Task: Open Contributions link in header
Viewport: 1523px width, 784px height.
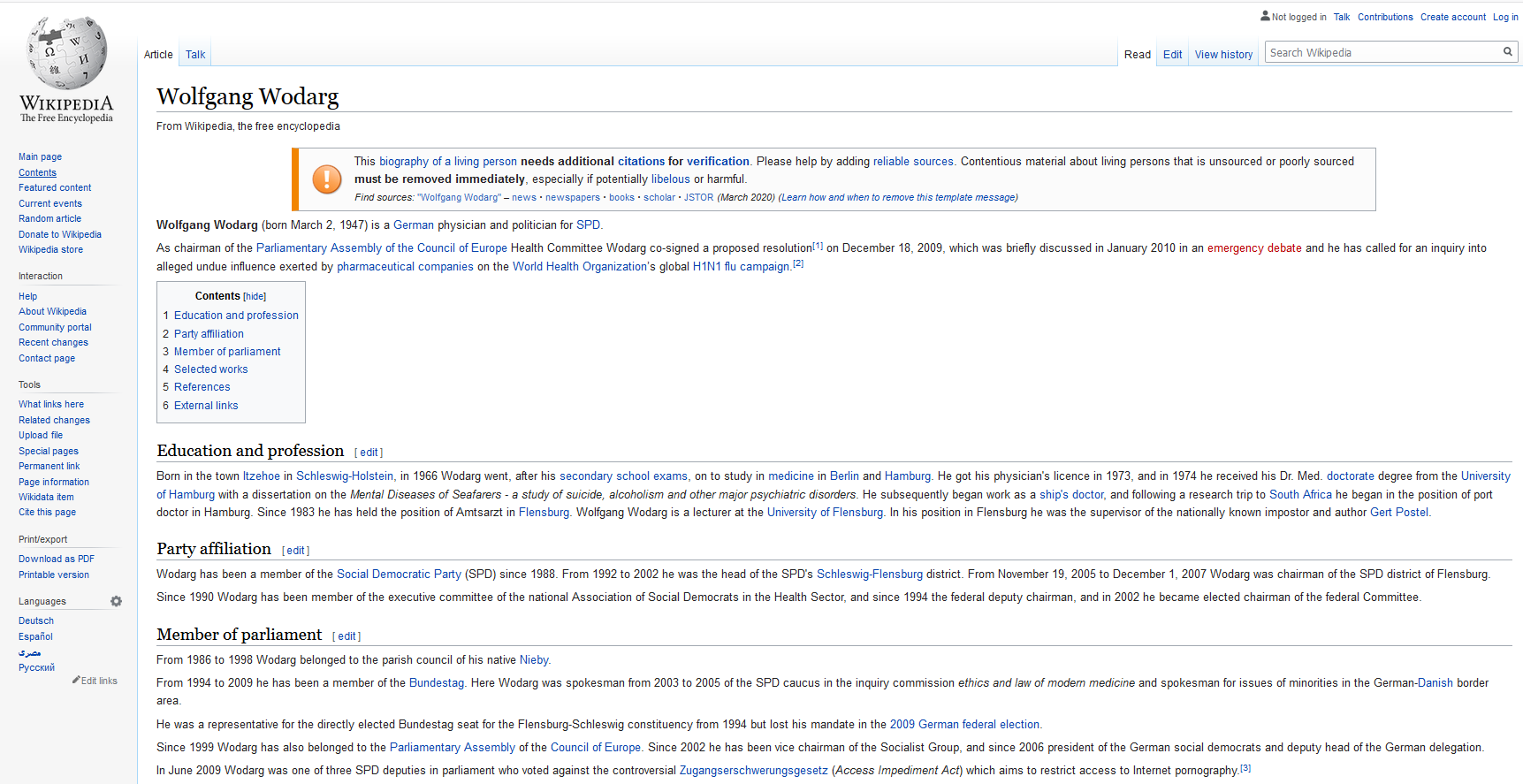Action: 1385,17
